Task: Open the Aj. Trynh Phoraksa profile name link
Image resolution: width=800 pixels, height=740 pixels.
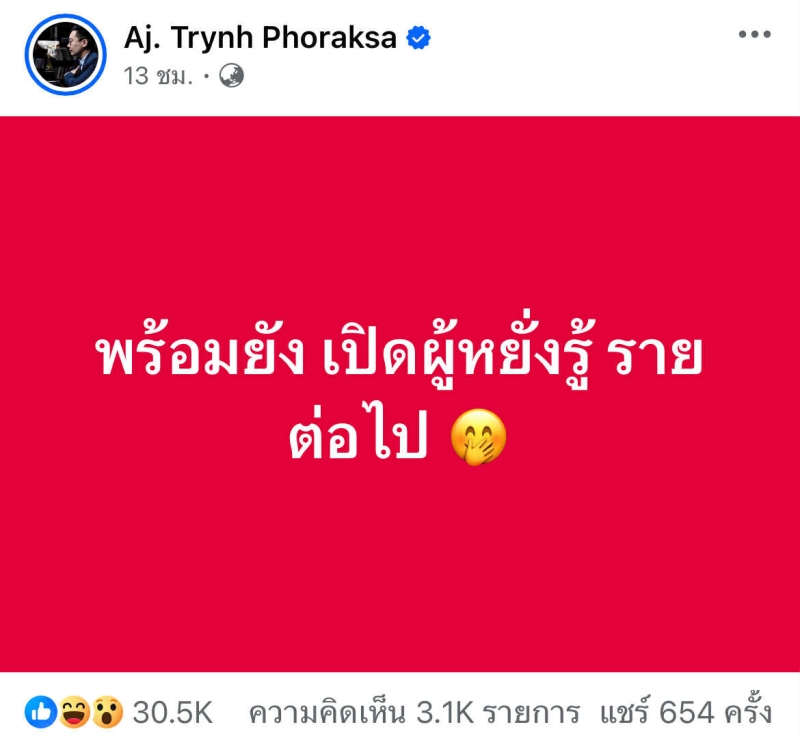Action: pos(260,37)
